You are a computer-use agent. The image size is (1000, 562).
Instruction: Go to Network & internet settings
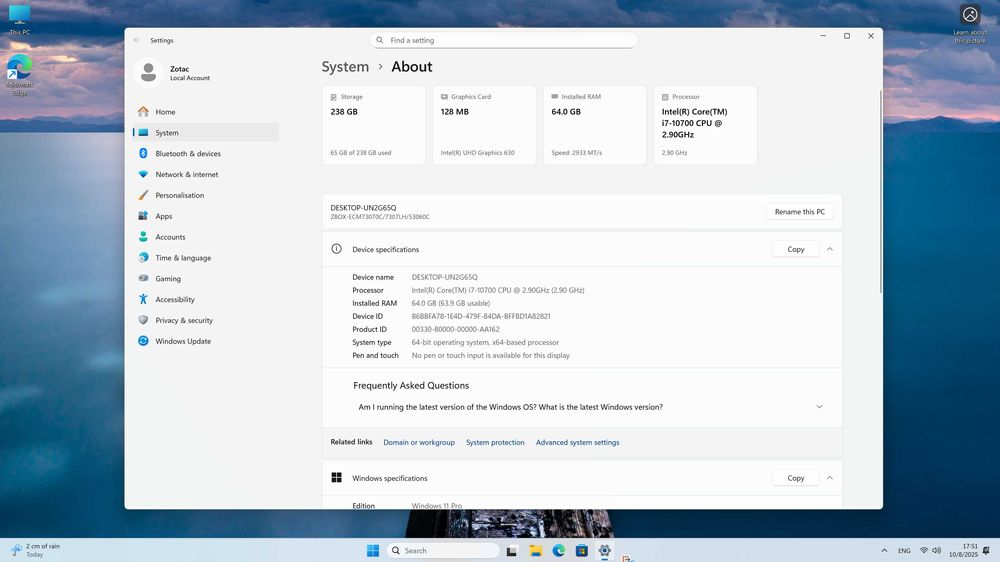(205, 174)
